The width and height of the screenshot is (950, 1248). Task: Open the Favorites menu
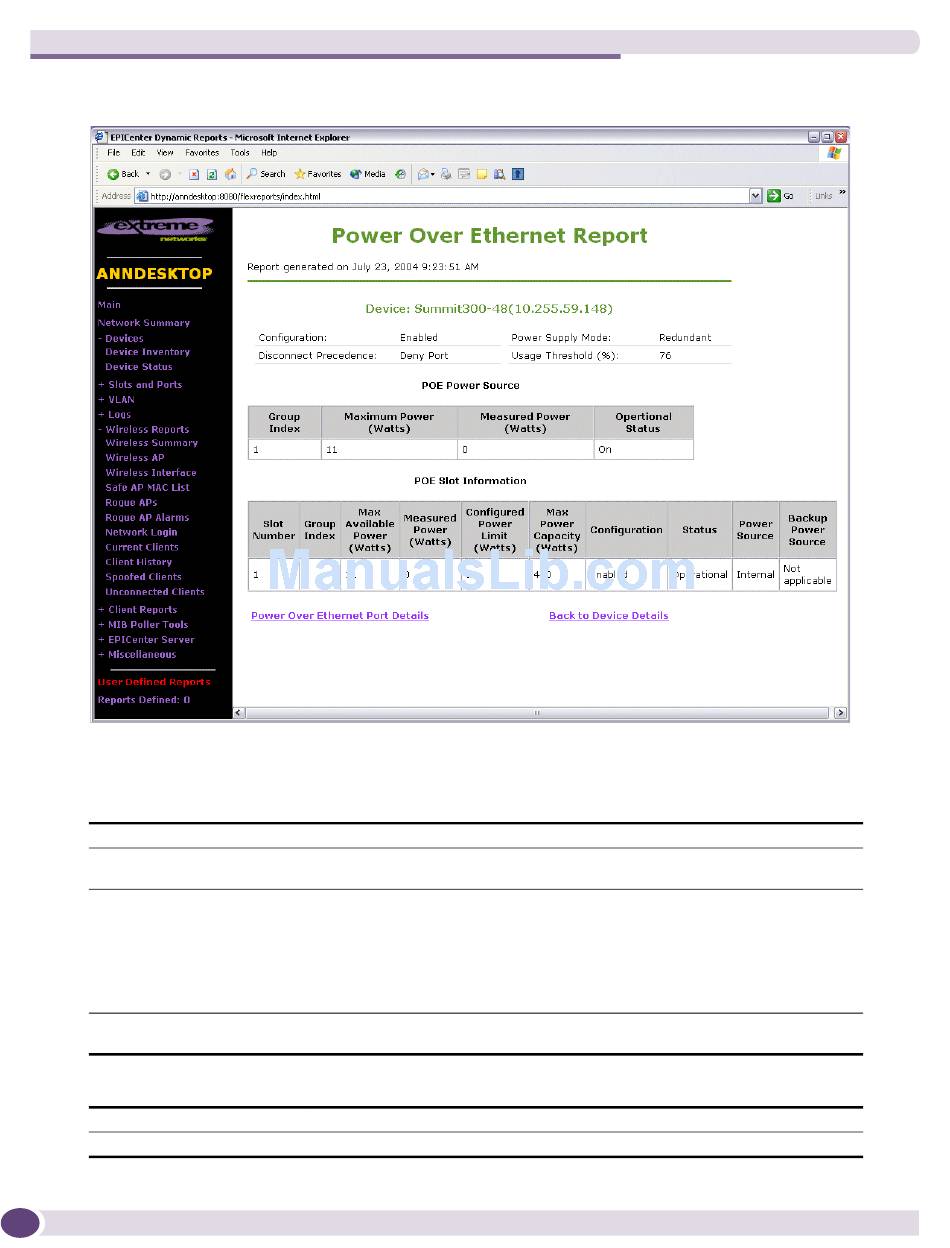coord(202,153)
